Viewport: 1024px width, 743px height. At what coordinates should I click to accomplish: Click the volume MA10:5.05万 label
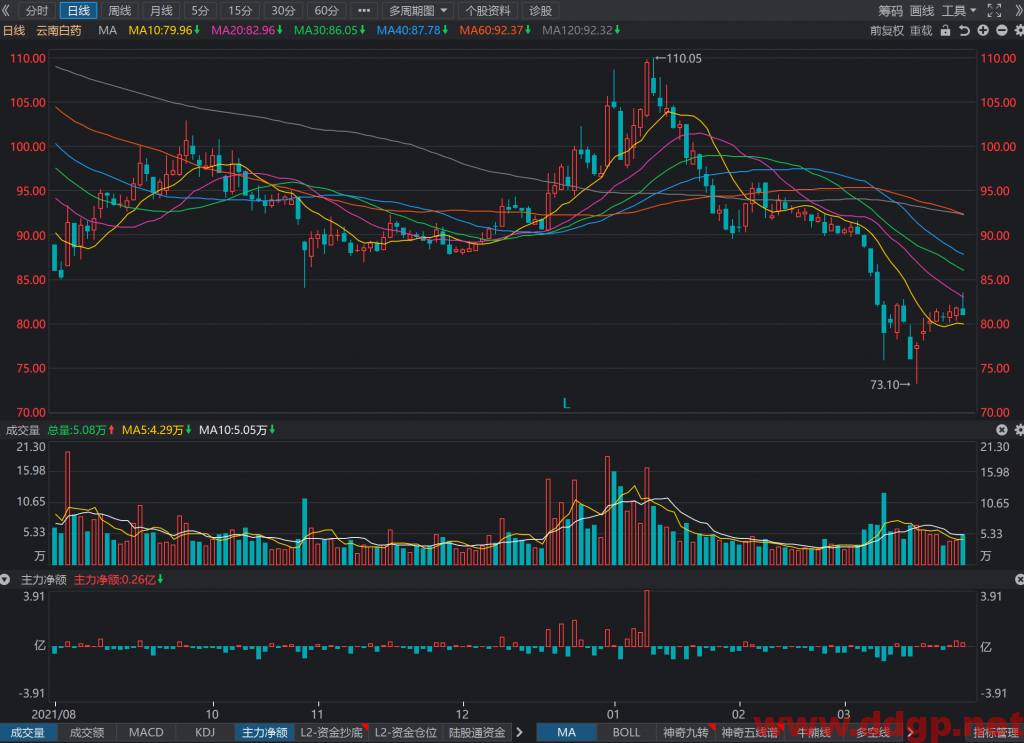click(x=237, y=430)
